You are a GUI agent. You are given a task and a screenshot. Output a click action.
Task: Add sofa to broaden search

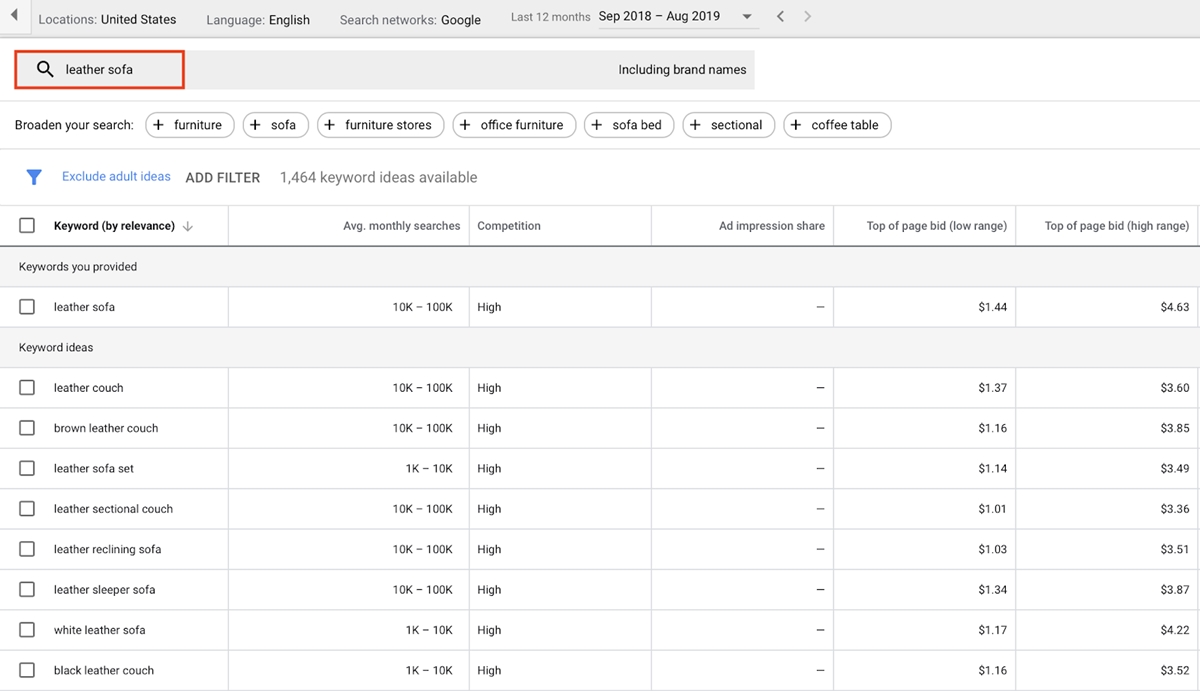coord(275,125)
